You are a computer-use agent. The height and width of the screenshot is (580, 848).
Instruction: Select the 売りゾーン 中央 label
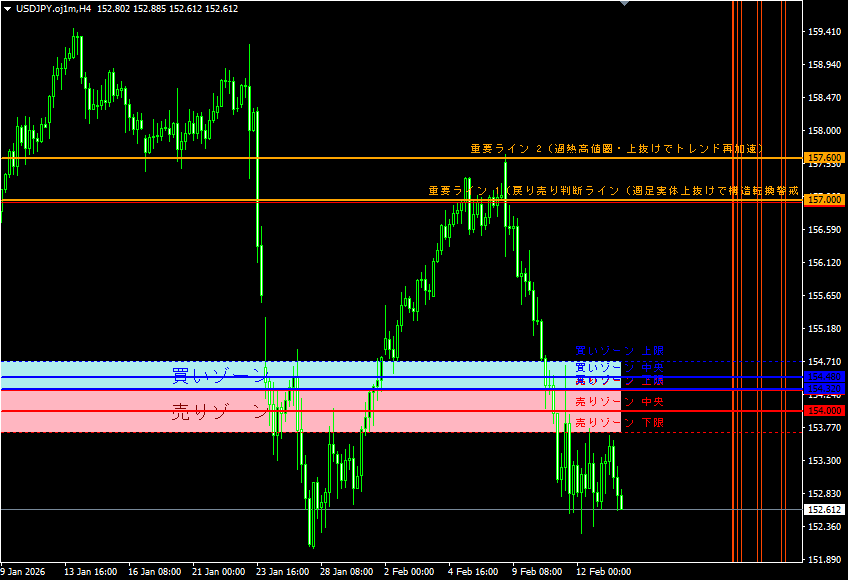click(619, 401)
